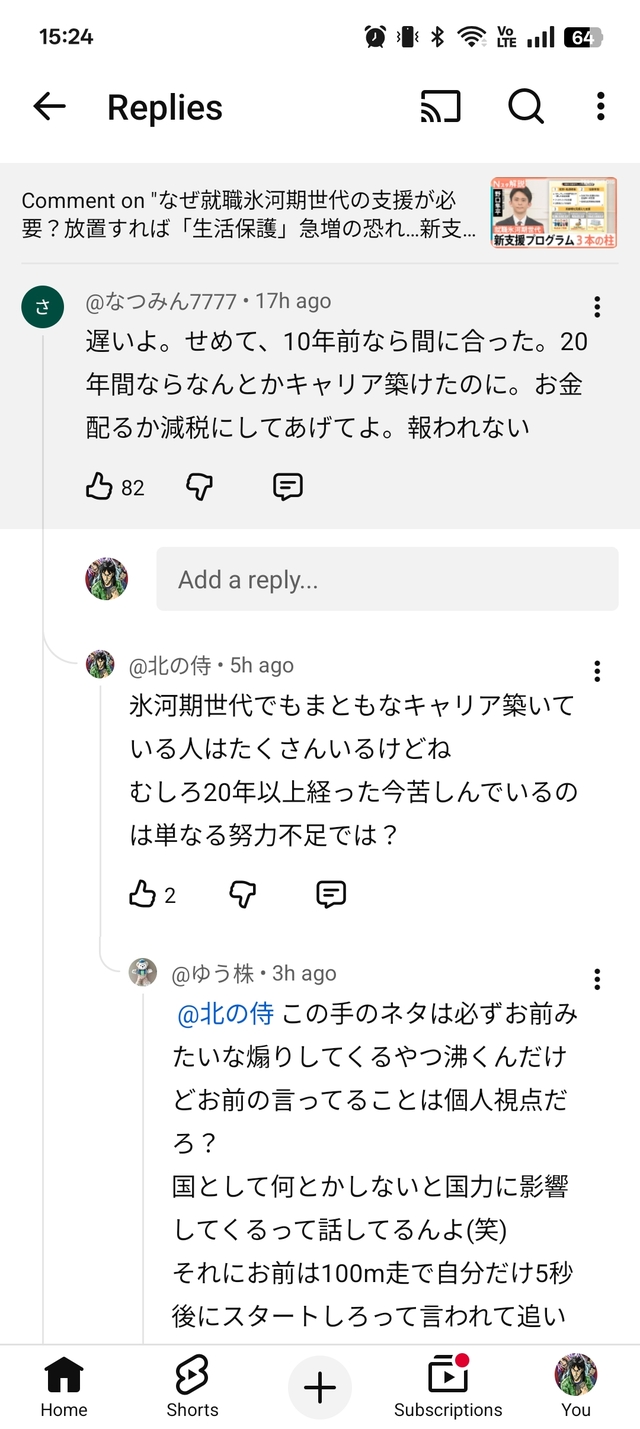Dislike the comment by @なつみん7777
Image resolution: width=640 pixels, height=1429 pixels.
(200, 487)
